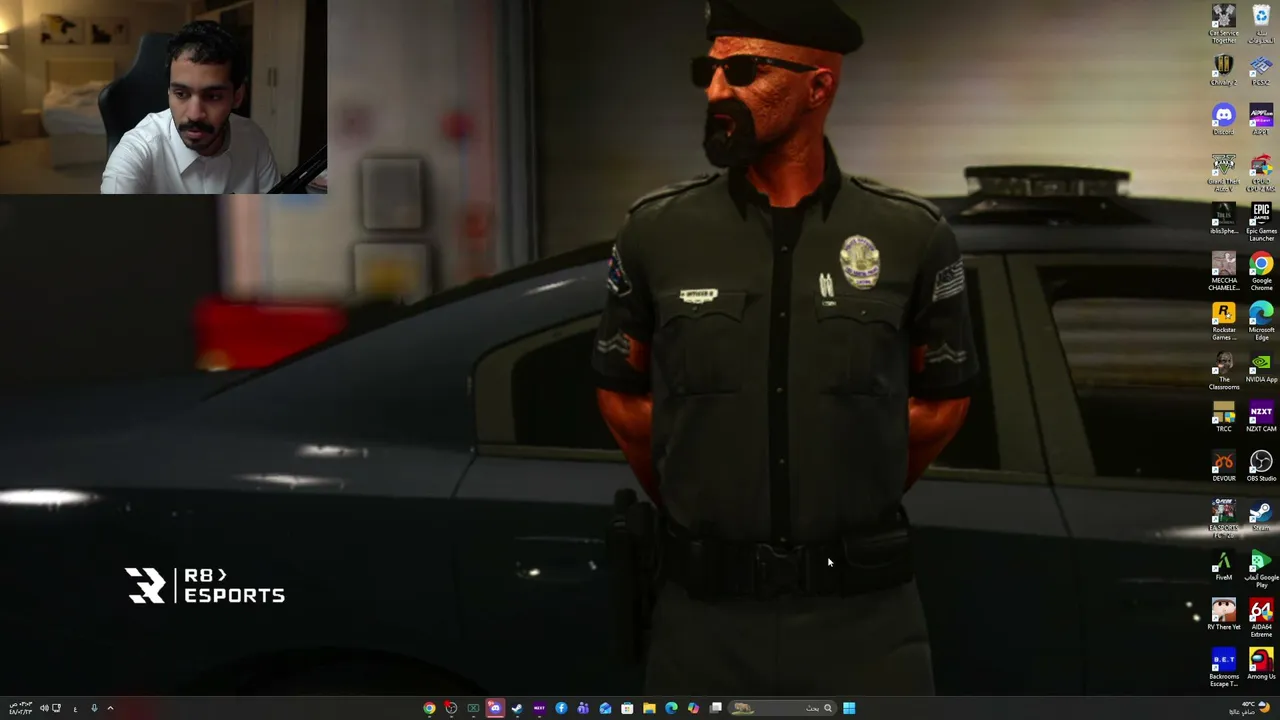Launch NZXT CAM from the desktop
The image size is (1280, 720).
coord(1261,416)
